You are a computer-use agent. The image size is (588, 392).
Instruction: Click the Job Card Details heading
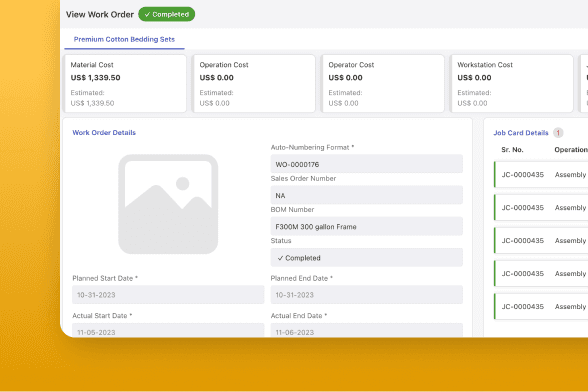pyautogui.click(x=520, y=133)
